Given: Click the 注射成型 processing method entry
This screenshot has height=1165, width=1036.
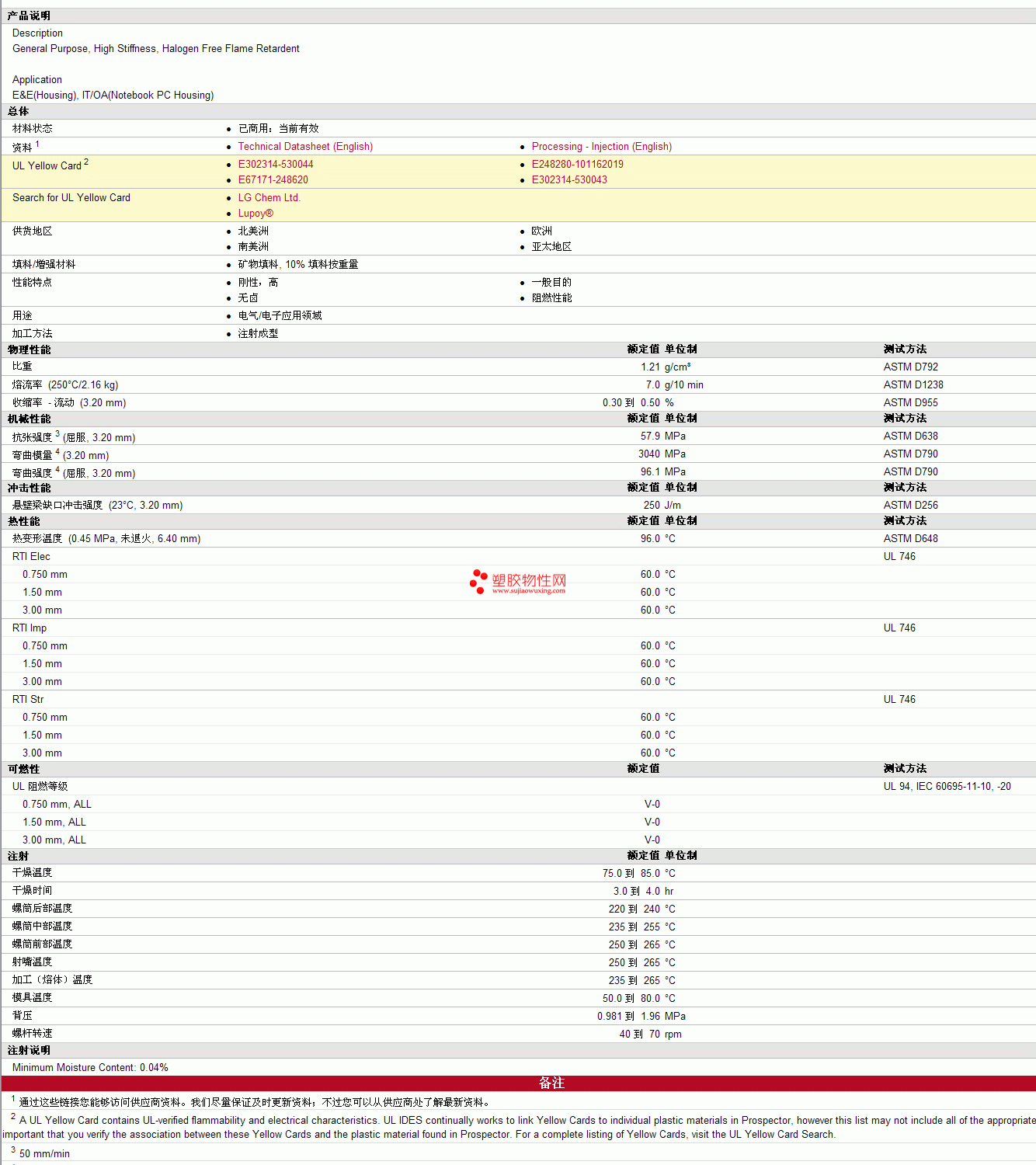Looking at the screenshot, I should pos(258,333).
